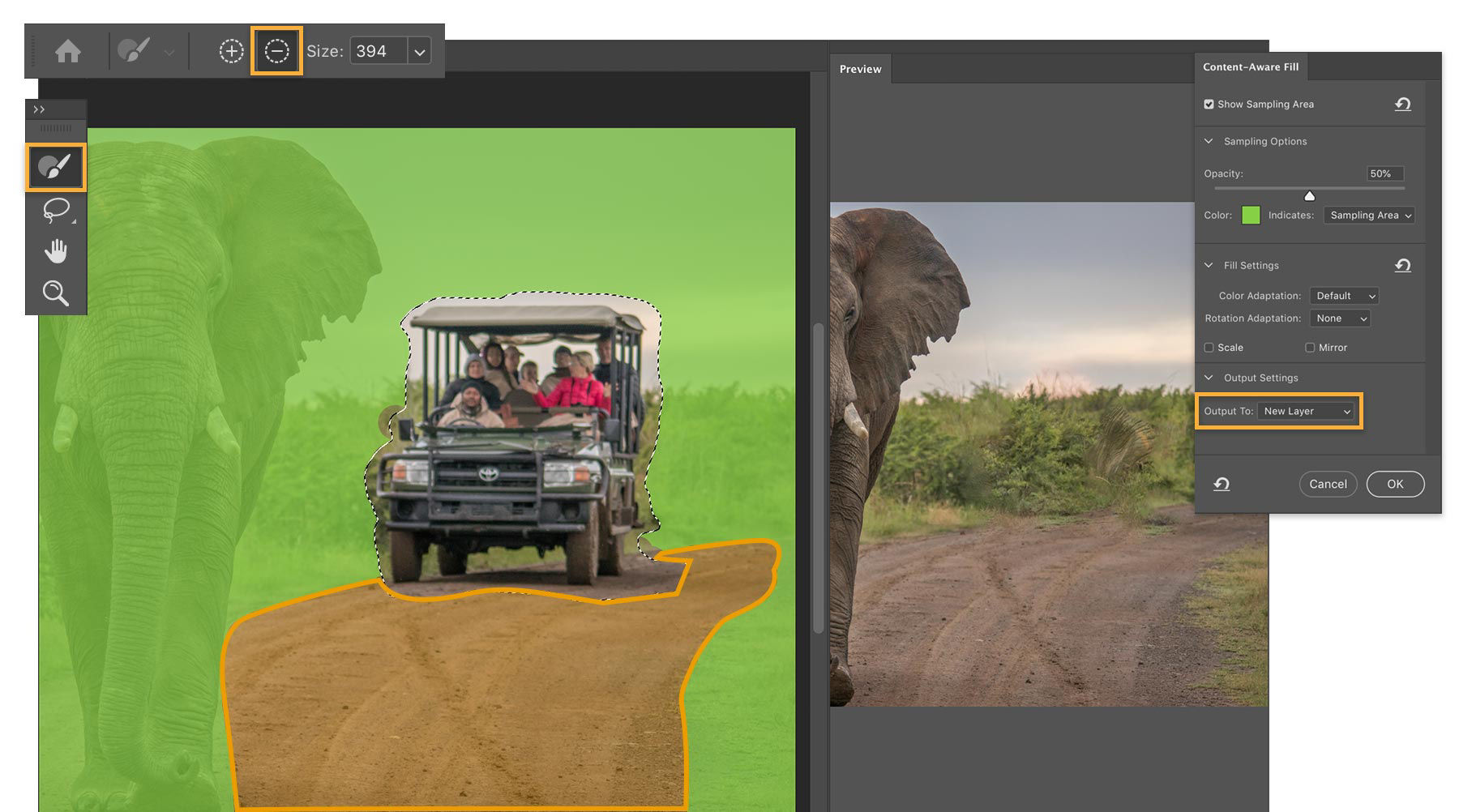Activate the subtract from sampling area mode

[x=276, y=50]
